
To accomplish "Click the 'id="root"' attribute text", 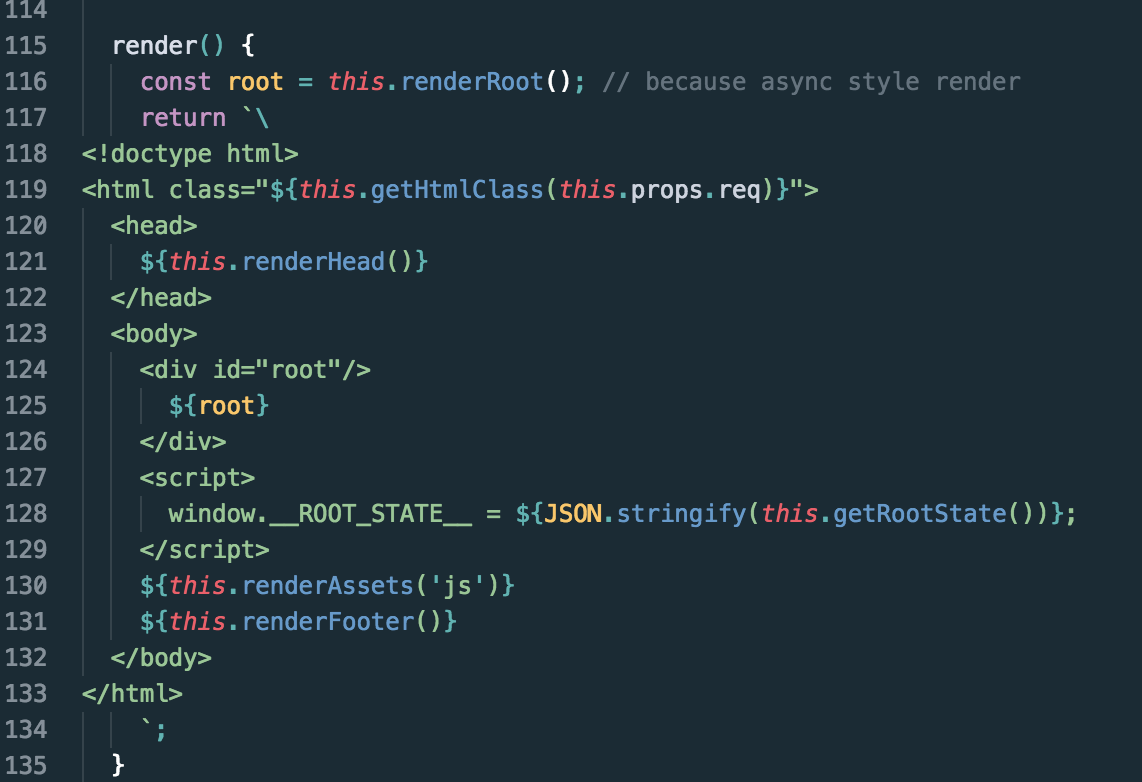I will (x=277, y=370).
